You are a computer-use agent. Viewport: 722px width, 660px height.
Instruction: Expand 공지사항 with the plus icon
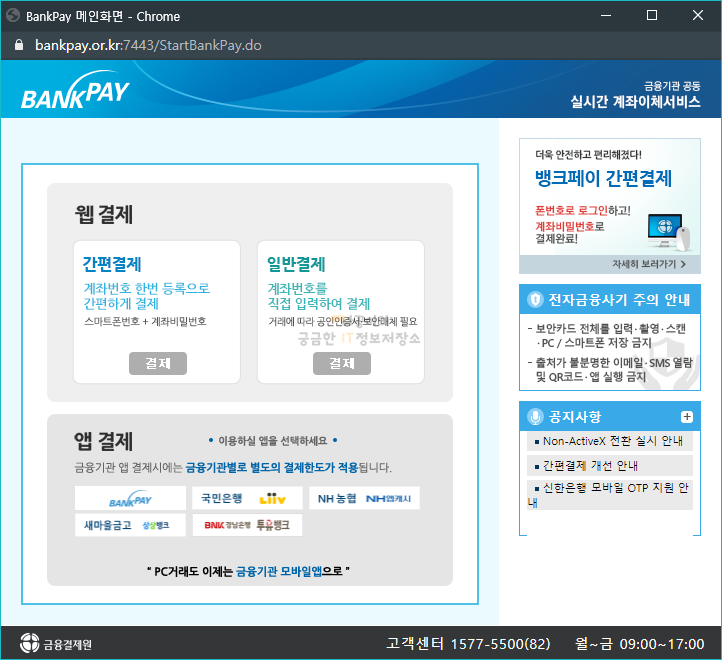687,417
